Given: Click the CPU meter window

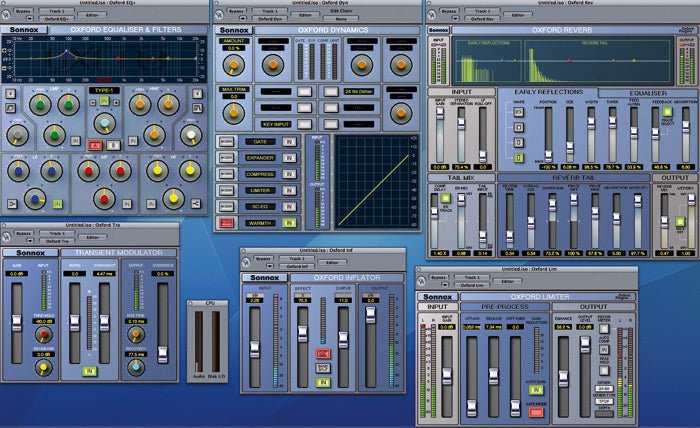Looking at the screenshot, I should coord(207,341).
